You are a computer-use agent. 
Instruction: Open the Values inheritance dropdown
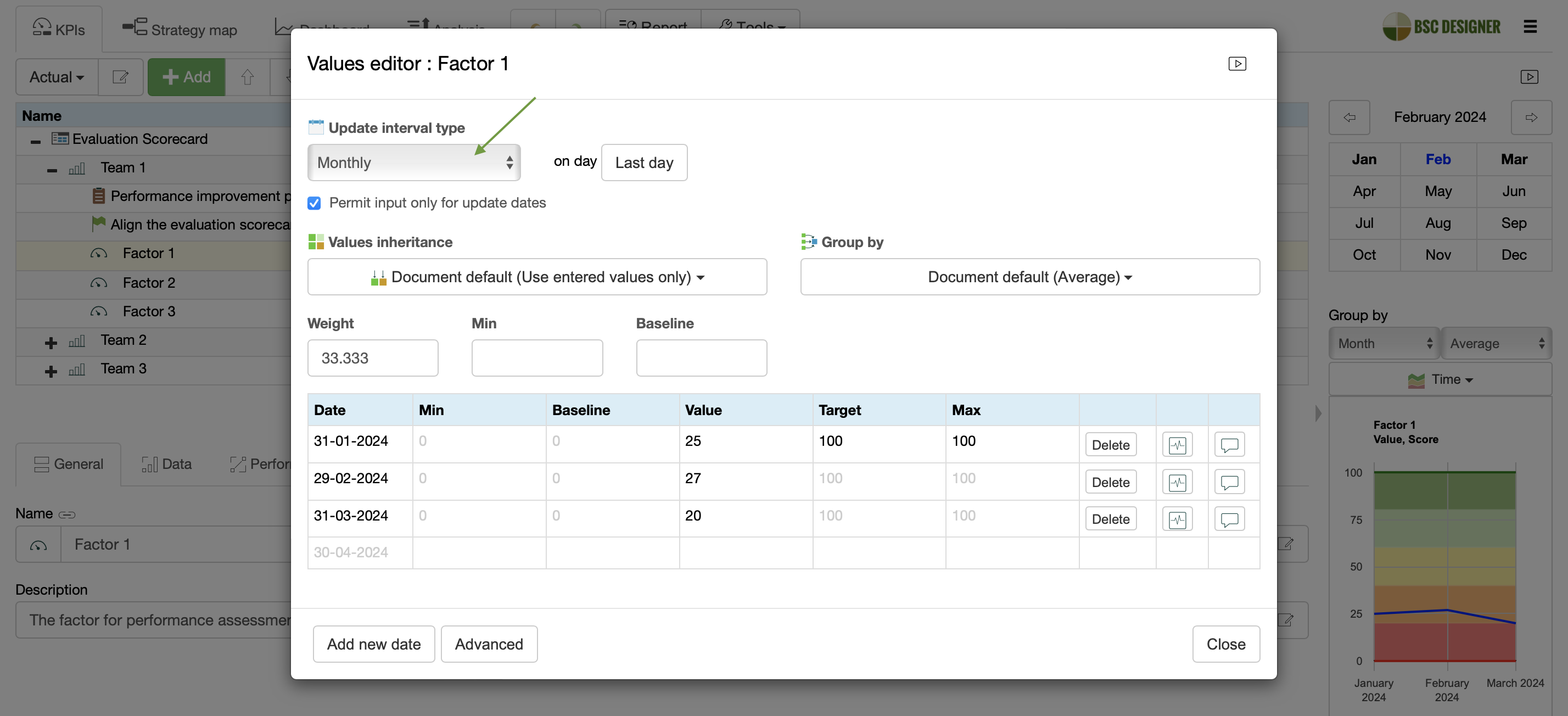pos(537,277)
